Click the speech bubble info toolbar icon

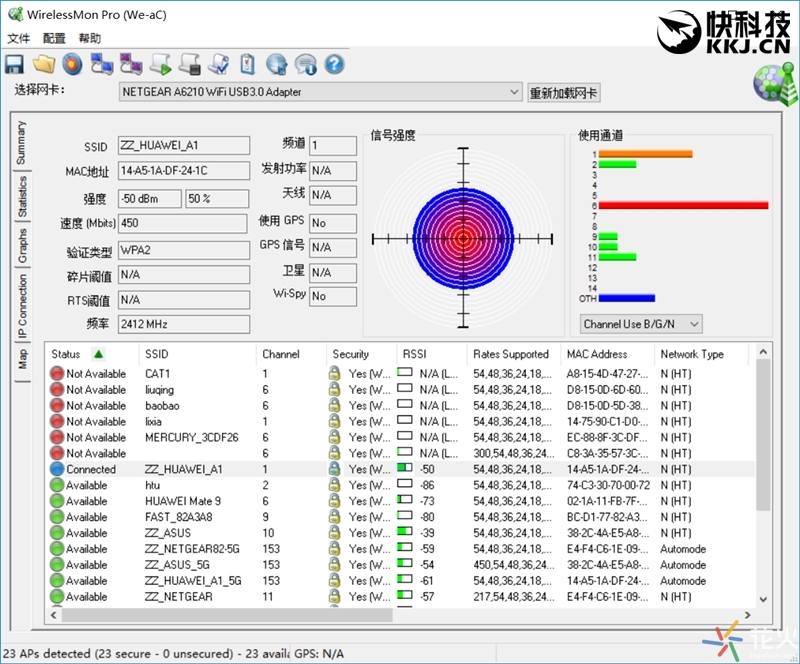pyautogui.click(x=306, y=64)
